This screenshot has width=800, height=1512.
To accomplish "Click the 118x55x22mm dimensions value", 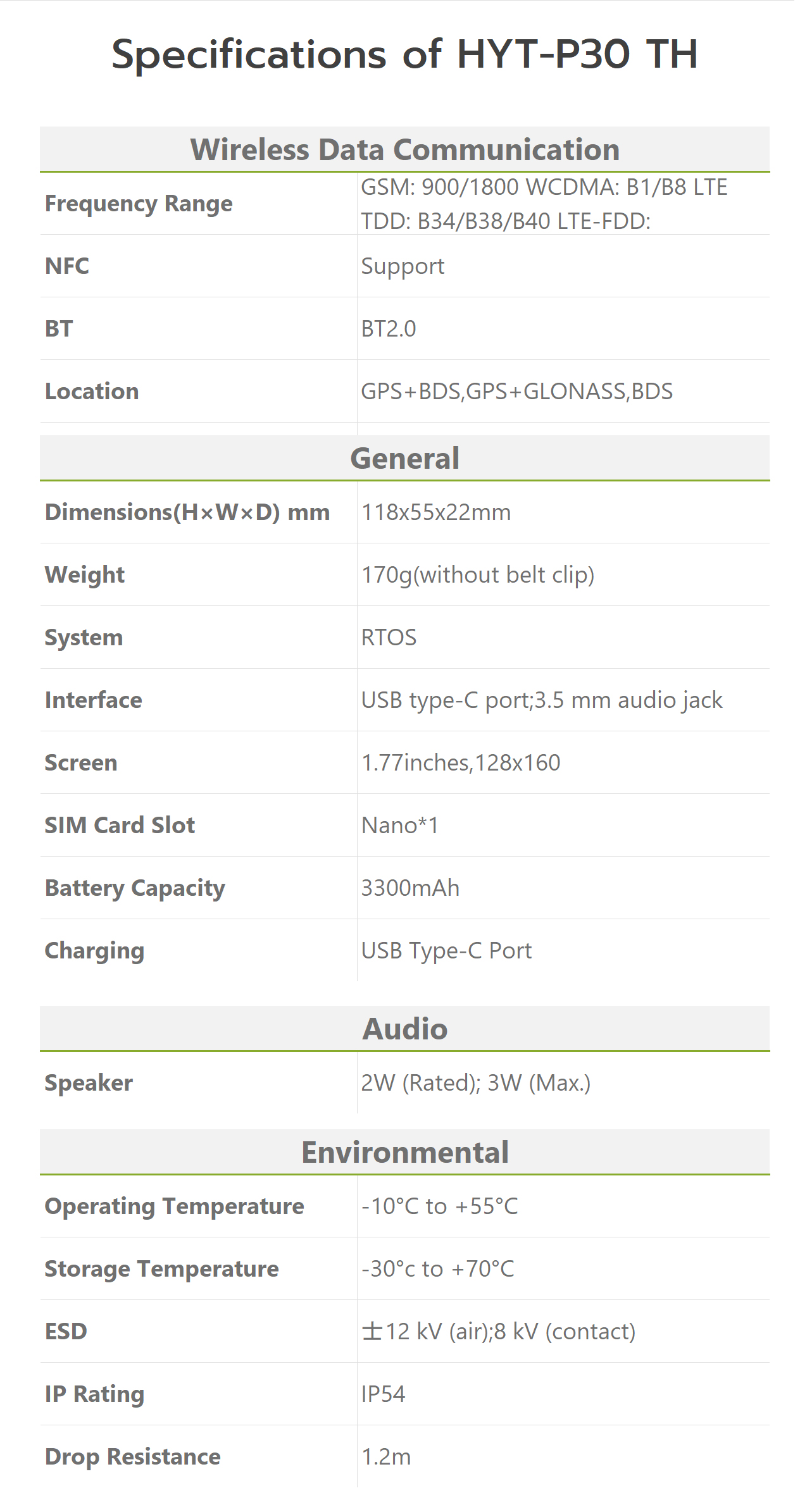I will click(436, 512).
